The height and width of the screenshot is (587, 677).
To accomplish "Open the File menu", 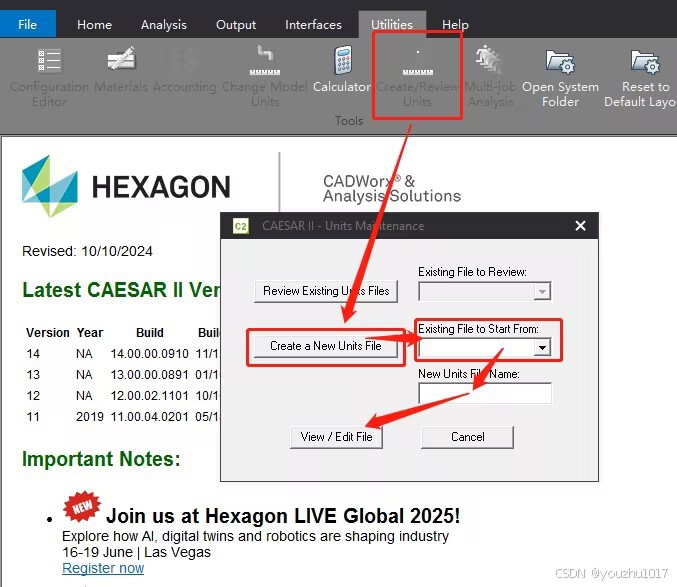I will click(28, 24).
